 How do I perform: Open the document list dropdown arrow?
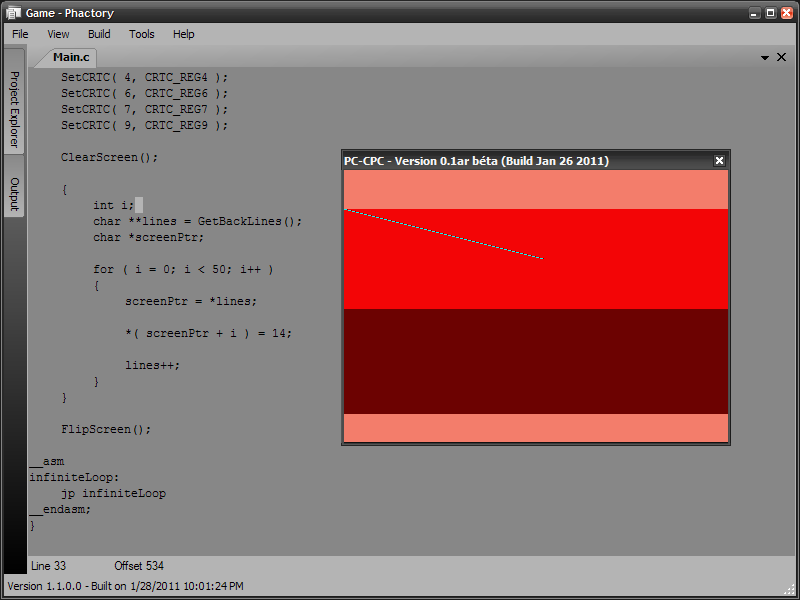point(764,58)
